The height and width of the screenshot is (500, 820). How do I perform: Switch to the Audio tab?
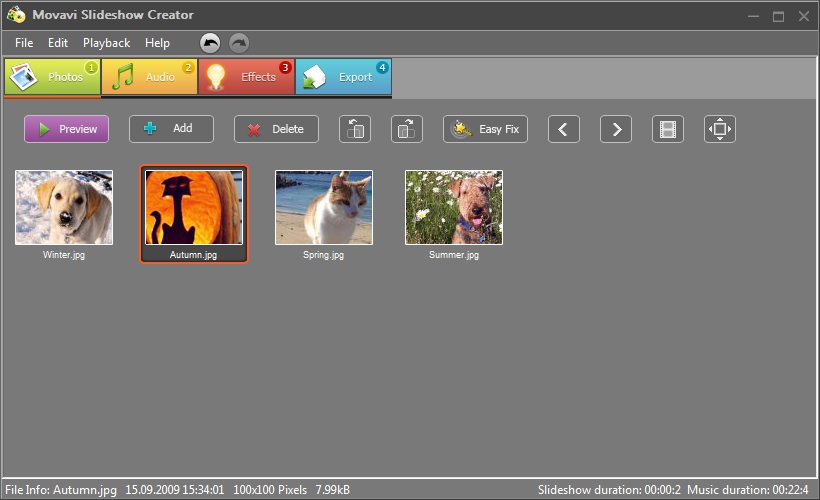149,77
